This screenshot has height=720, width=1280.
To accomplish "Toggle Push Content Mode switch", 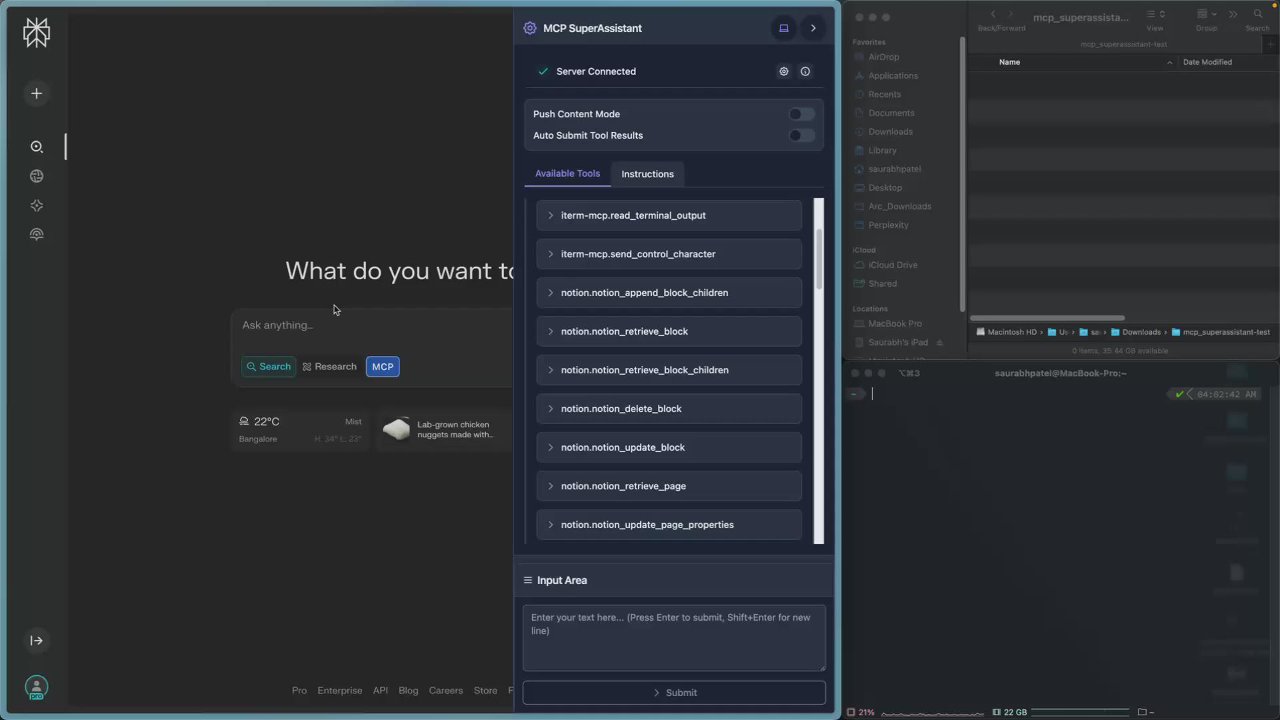I will [802, 114].
